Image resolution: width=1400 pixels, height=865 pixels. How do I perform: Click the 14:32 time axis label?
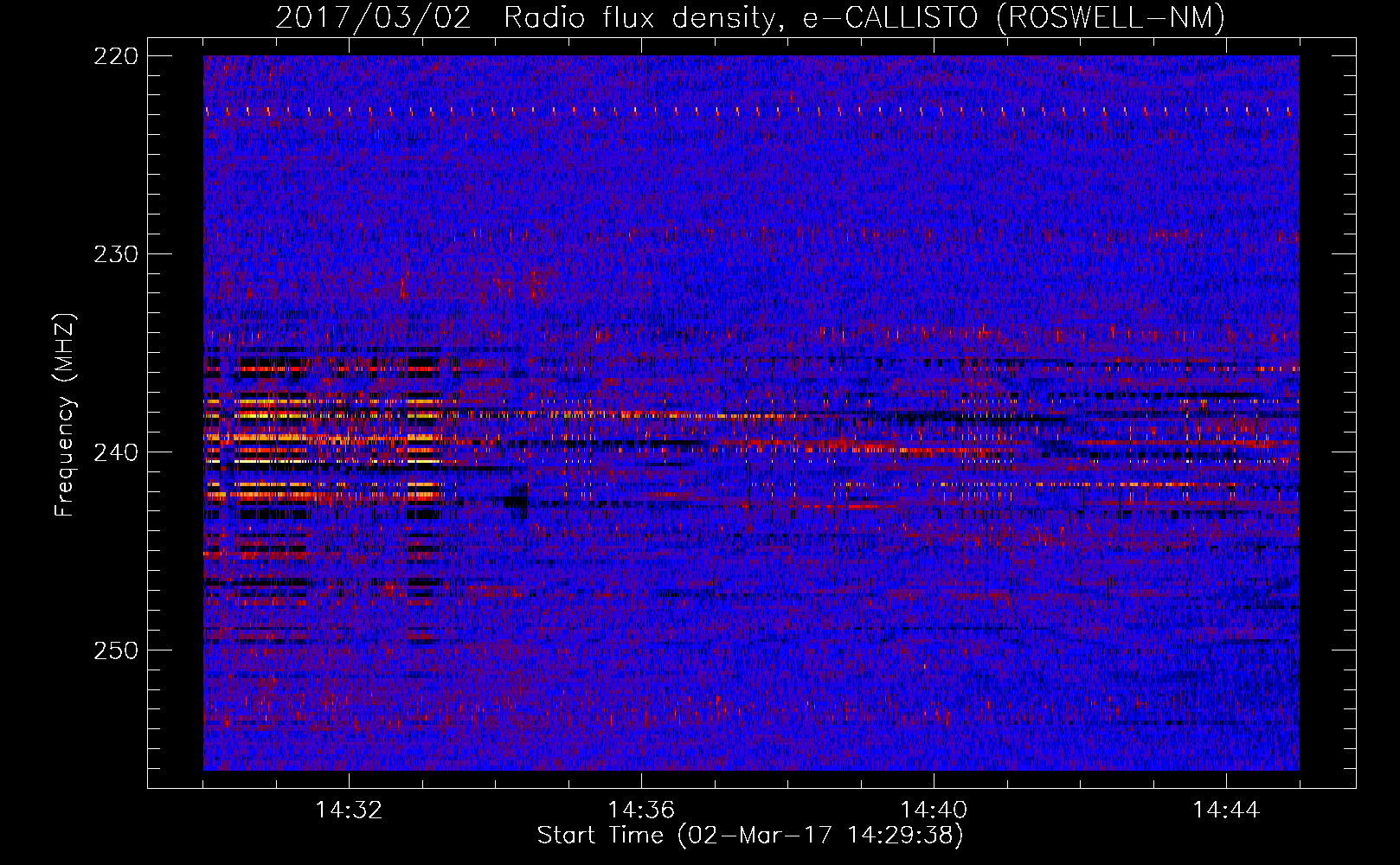(349, 811)
